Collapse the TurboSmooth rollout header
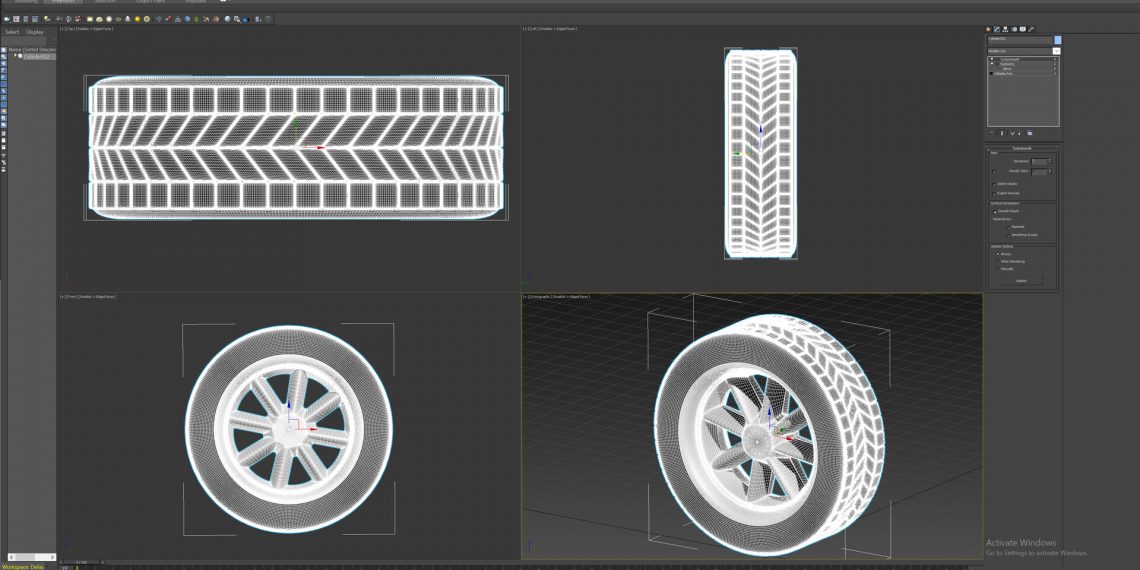The width and height of the screenshot is (1140, 570). (x=1020, y=148)
